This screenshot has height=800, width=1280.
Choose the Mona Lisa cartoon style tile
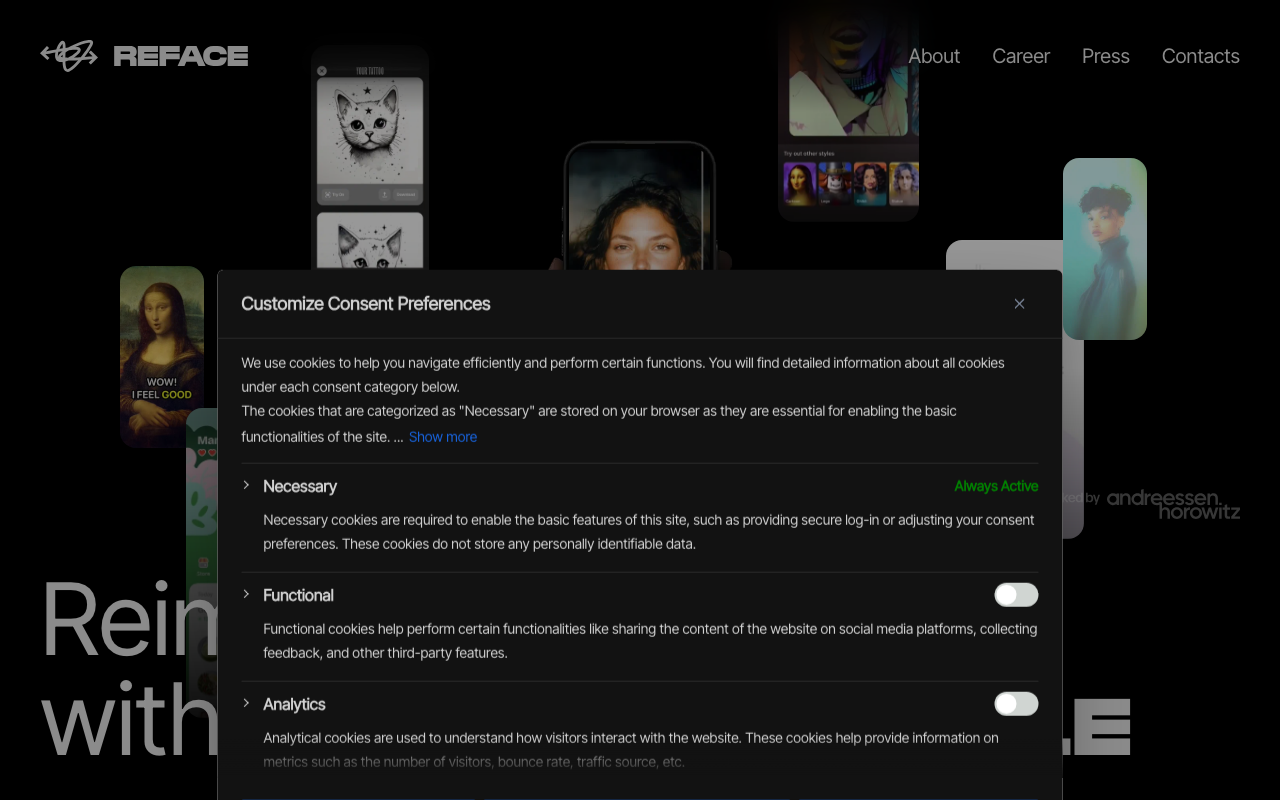(800, 184)
